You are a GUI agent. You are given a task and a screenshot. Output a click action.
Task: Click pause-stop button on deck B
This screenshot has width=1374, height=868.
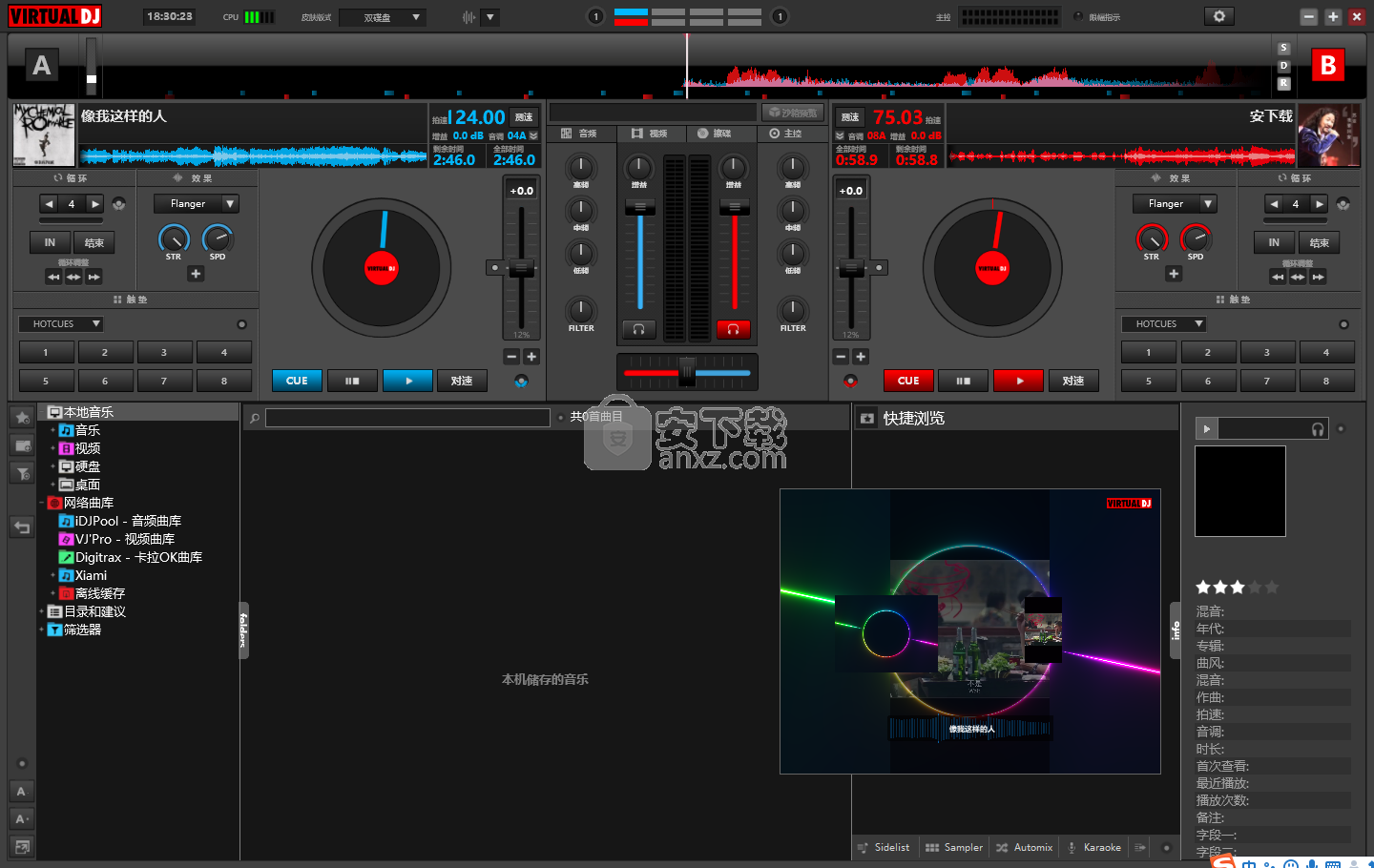point(964,381)
